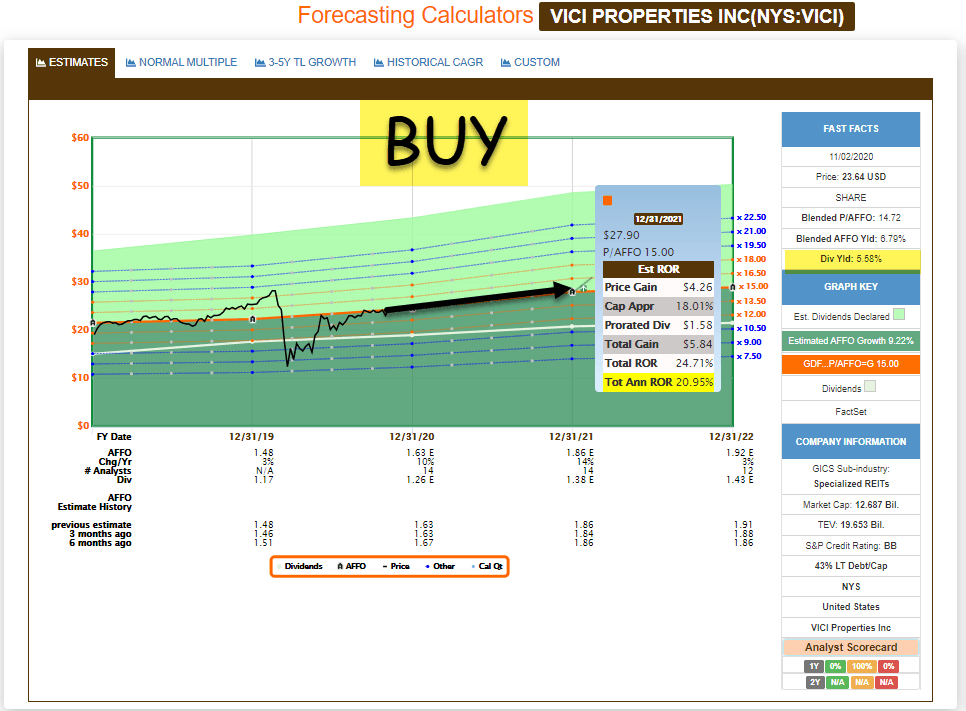The height and width of the screenshot is (711, 966).
Task: Click the x 22.50 multiple line label
Action: [x=752, y=217]
